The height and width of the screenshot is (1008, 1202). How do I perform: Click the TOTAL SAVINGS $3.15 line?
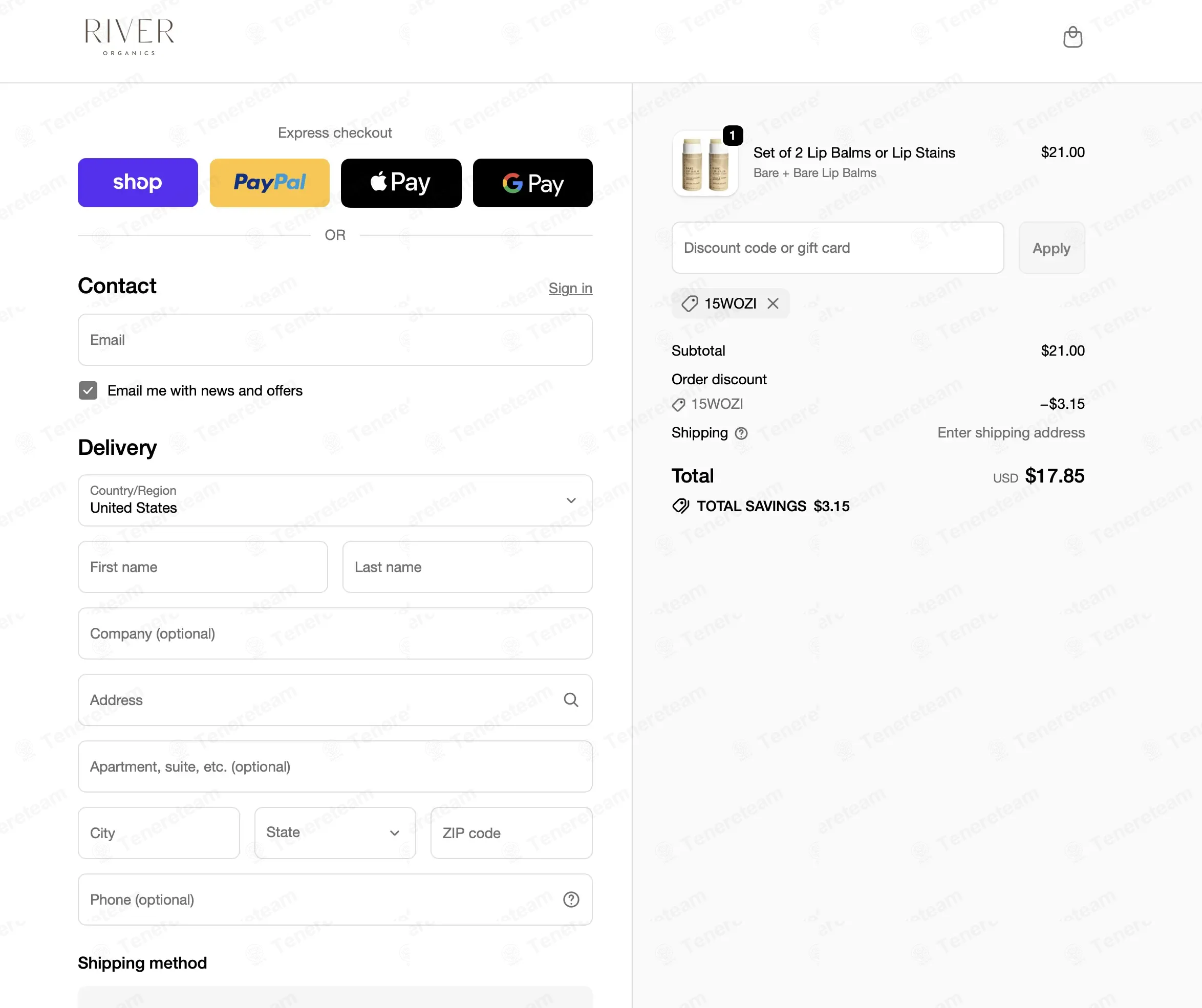[x=761, y=506]
